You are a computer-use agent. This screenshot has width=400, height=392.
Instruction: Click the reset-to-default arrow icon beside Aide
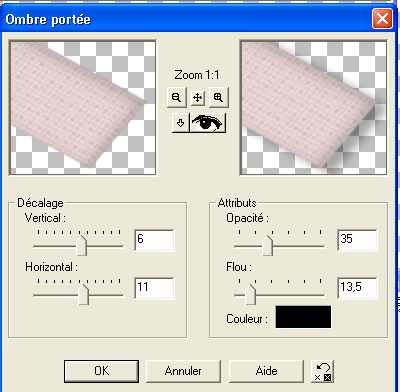point(322,371)
